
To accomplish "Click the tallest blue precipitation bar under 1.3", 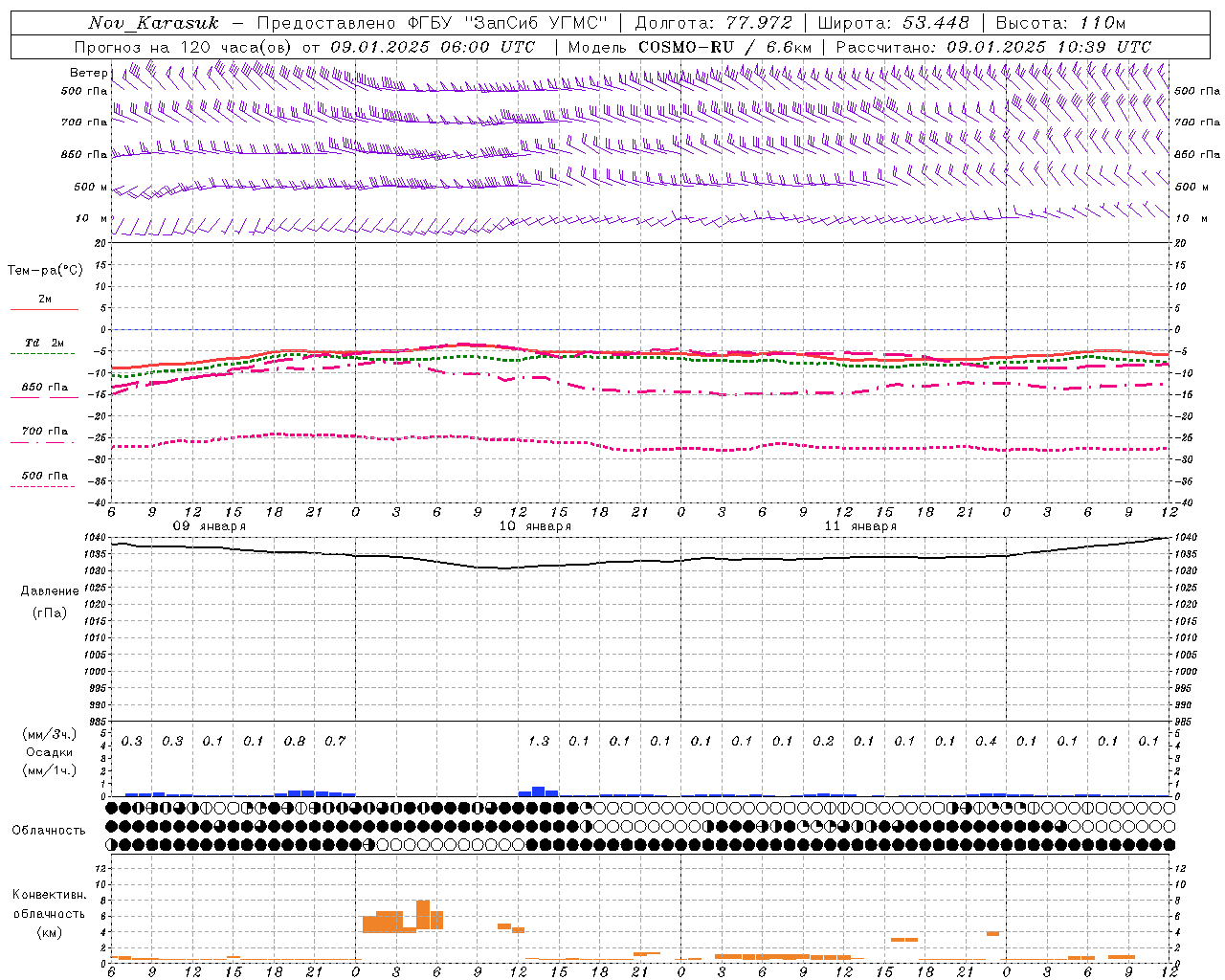I will 539,791.
